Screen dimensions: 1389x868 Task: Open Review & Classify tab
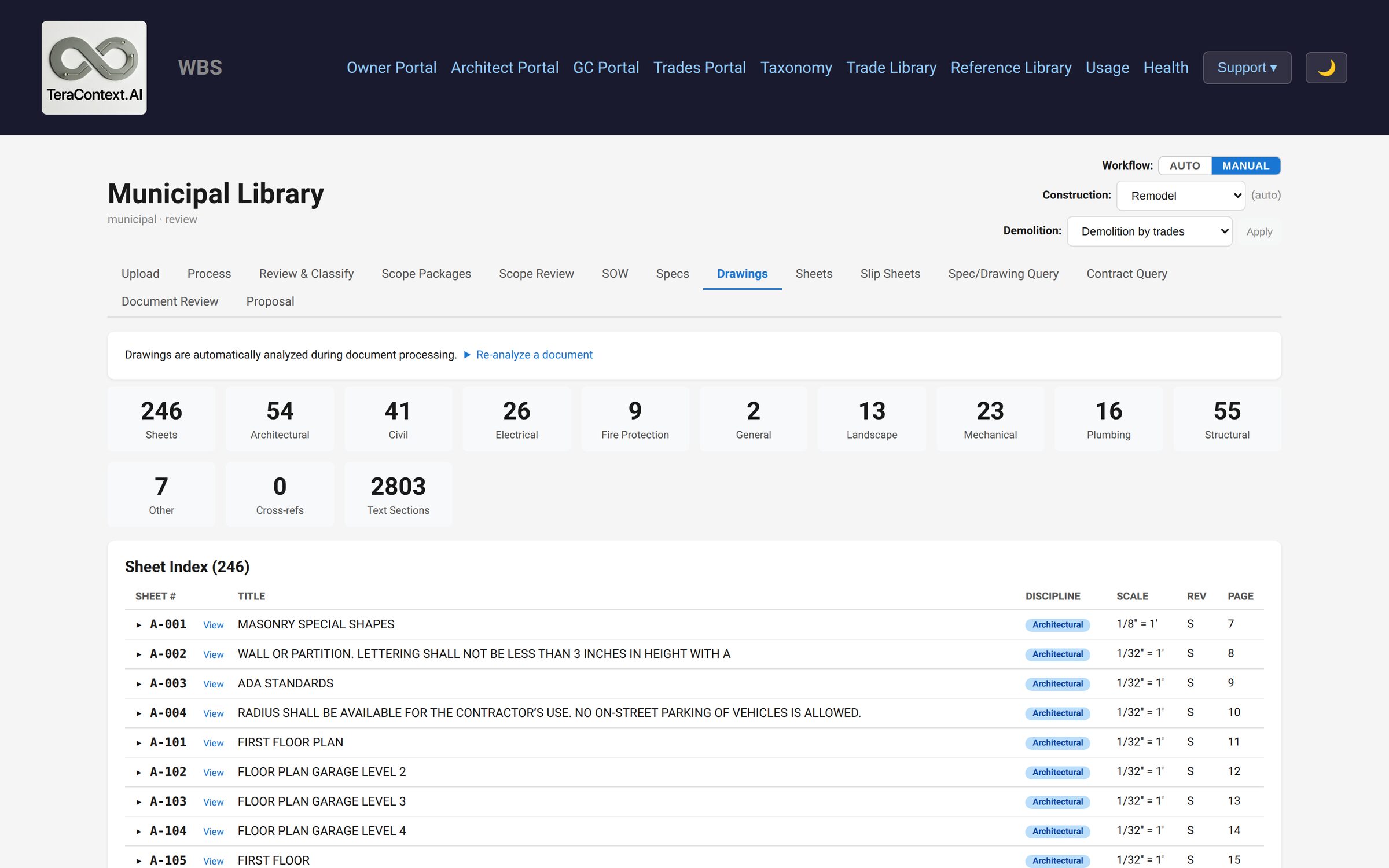(x=306, y=274)
